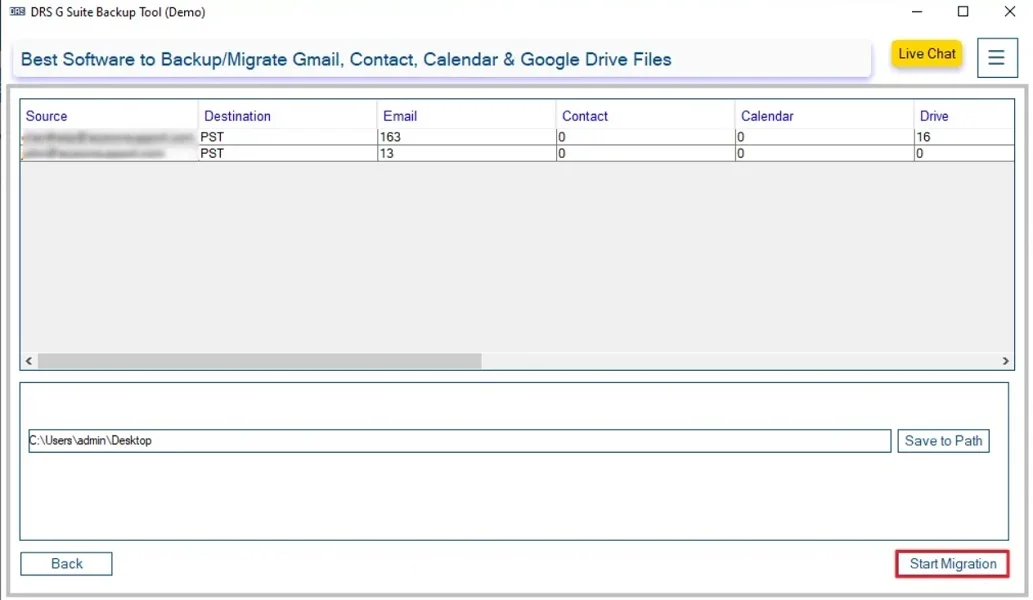The height and width of the screenshot is (600, 1033).
Task: Click the Drive column header
Action: tap(933, 115)
